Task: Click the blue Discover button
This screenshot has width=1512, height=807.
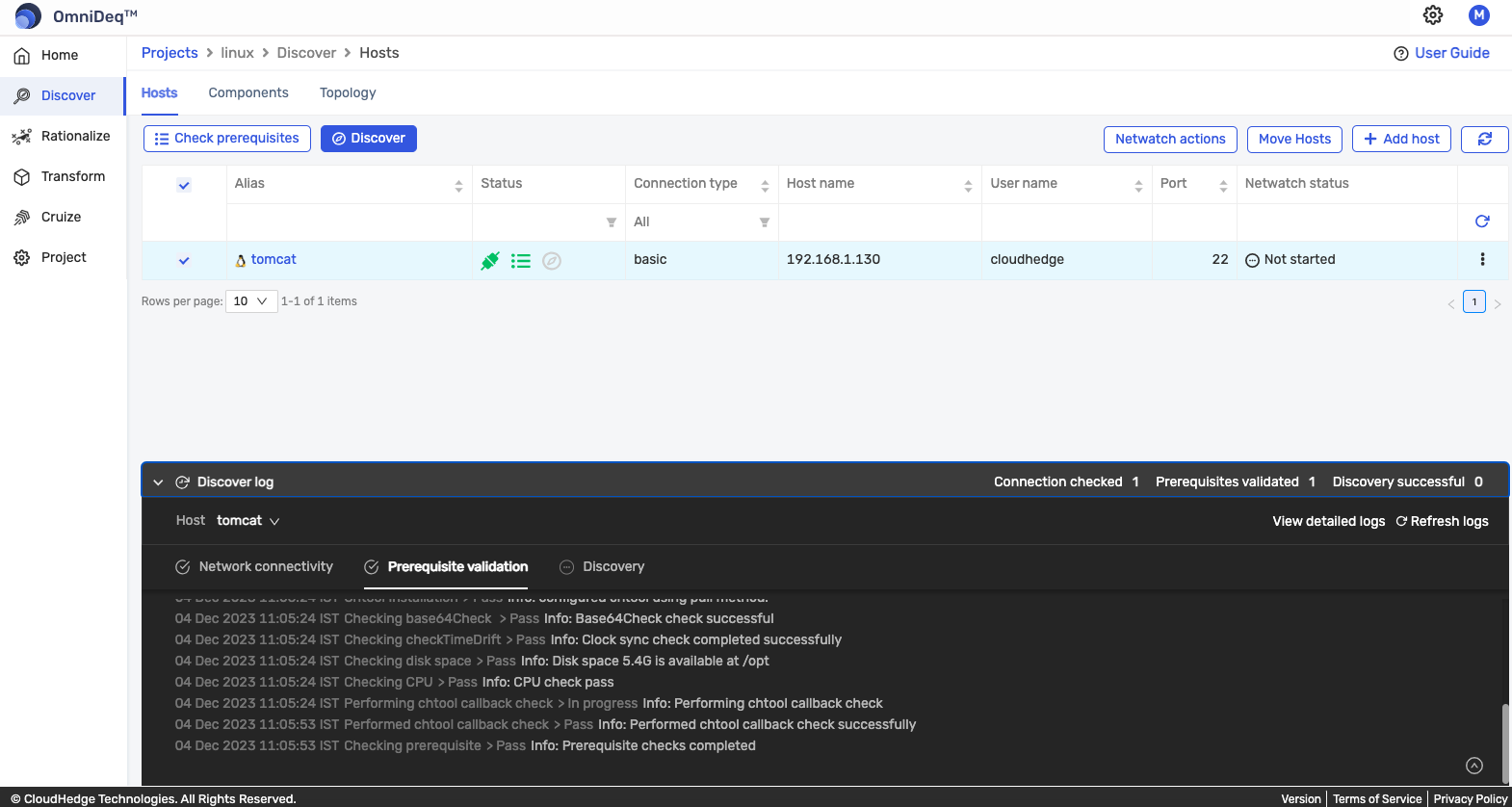Action: pos(369,139)
